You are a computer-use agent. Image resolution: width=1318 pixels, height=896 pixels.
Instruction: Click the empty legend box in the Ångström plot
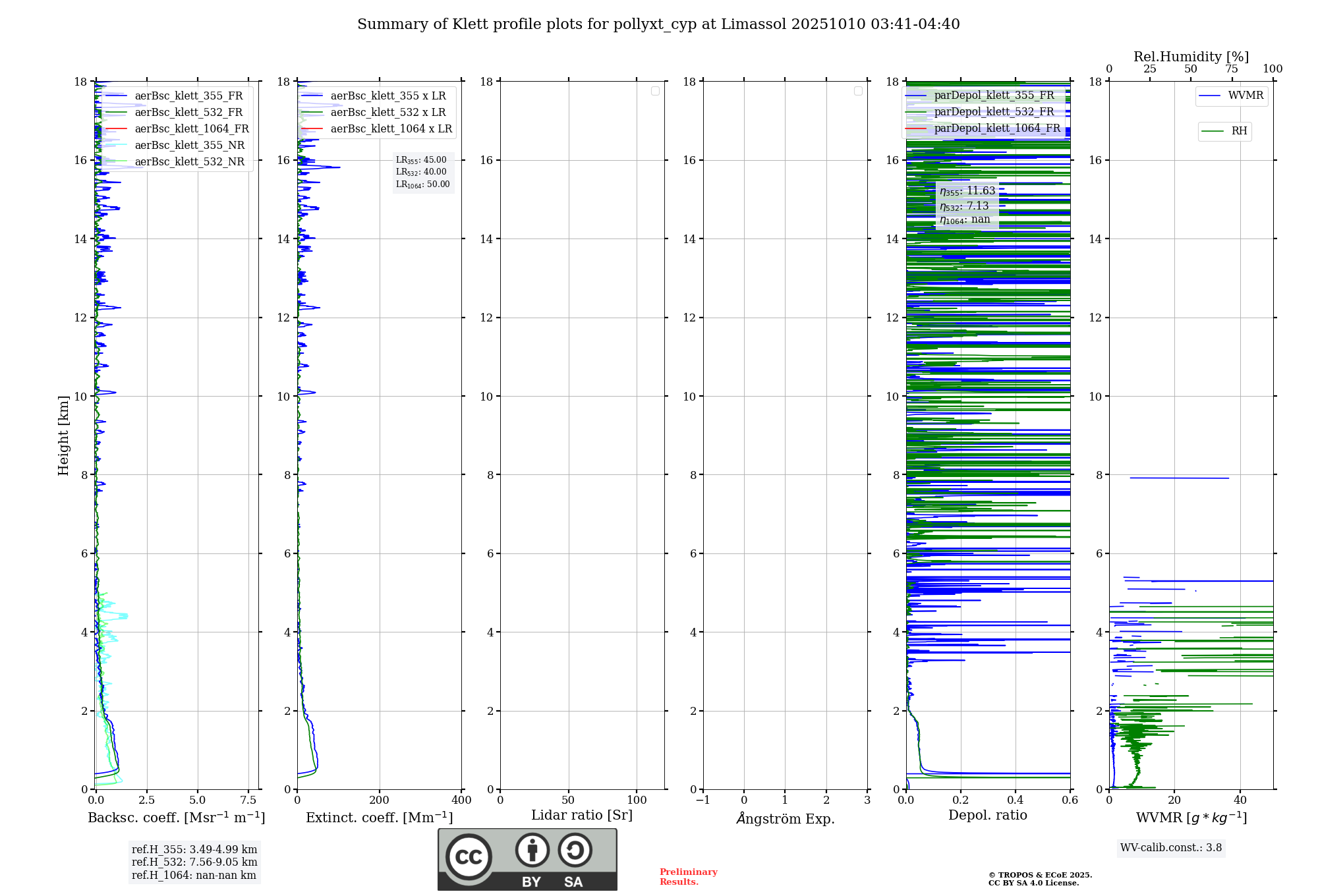858,91
